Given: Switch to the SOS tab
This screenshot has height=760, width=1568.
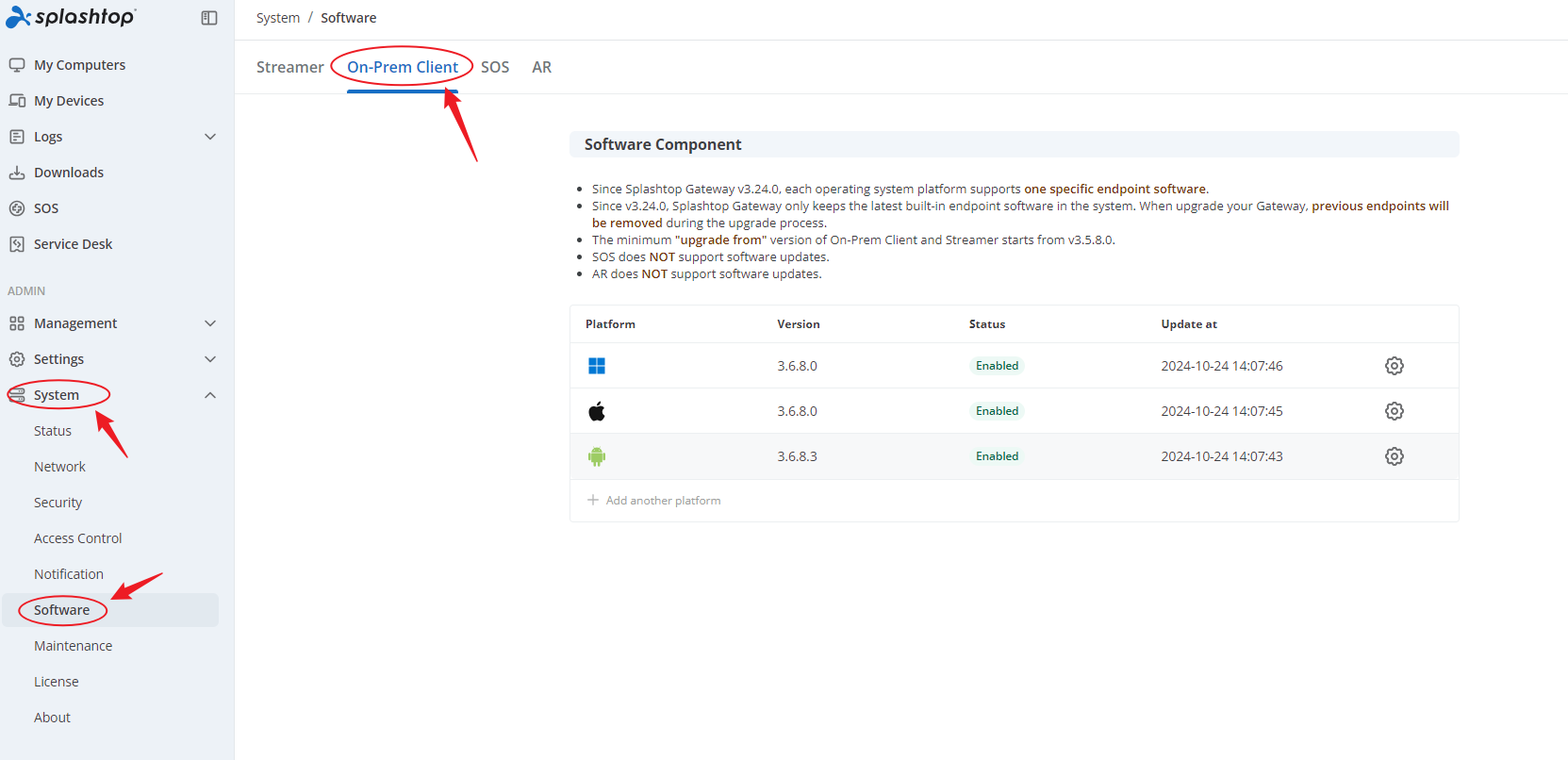Looking at the screenshot, I should (495, 67).
